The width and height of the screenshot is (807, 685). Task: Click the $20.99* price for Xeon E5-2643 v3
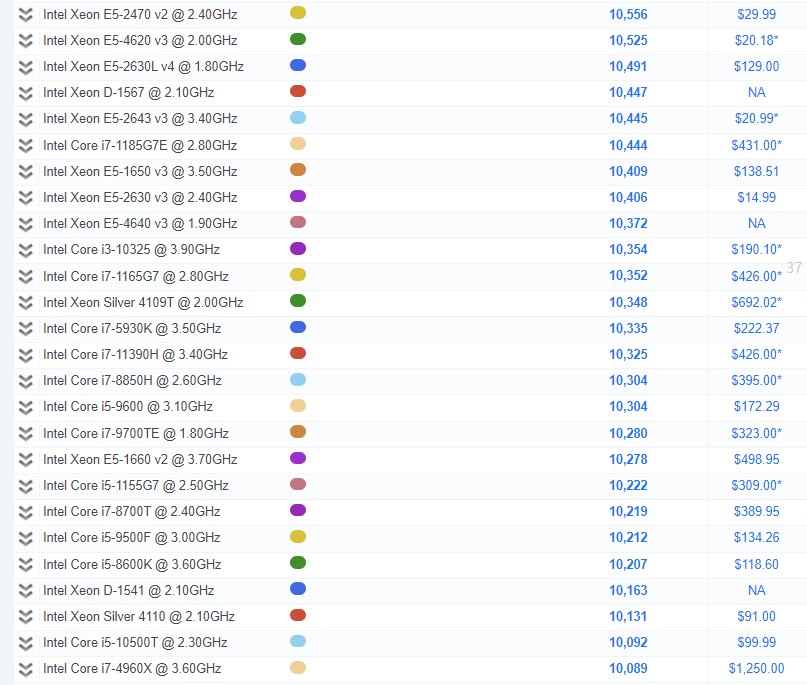(757, 119)
